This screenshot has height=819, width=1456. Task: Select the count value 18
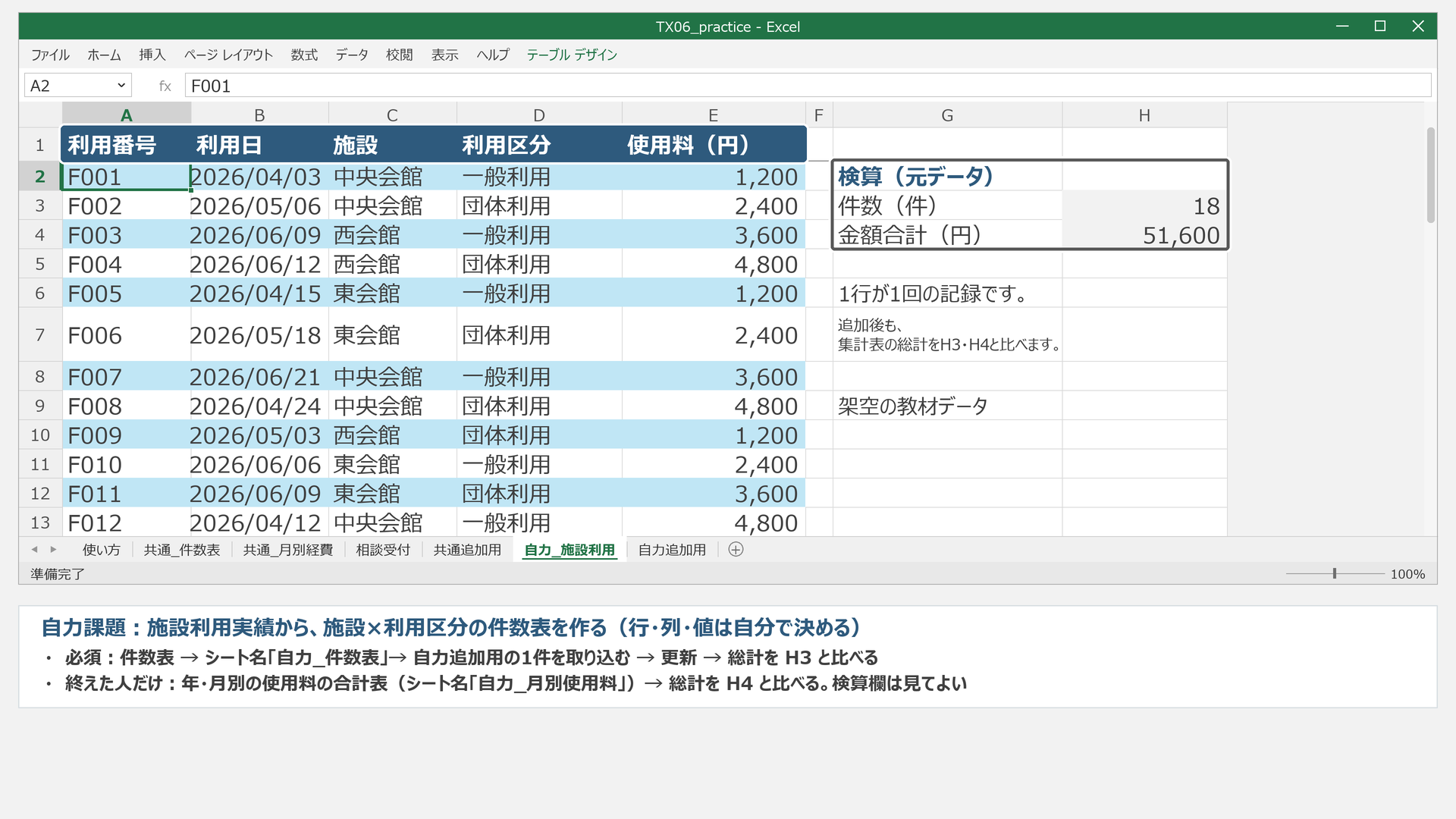(1144, 206)
